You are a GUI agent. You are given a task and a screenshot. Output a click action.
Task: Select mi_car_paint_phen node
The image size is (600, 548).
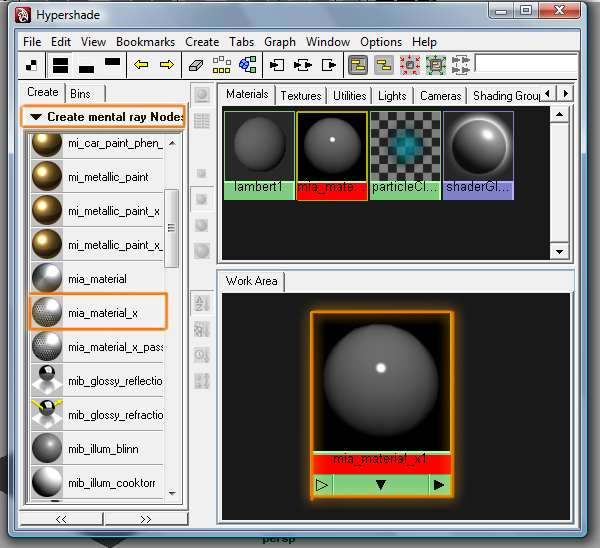point(98,144)
